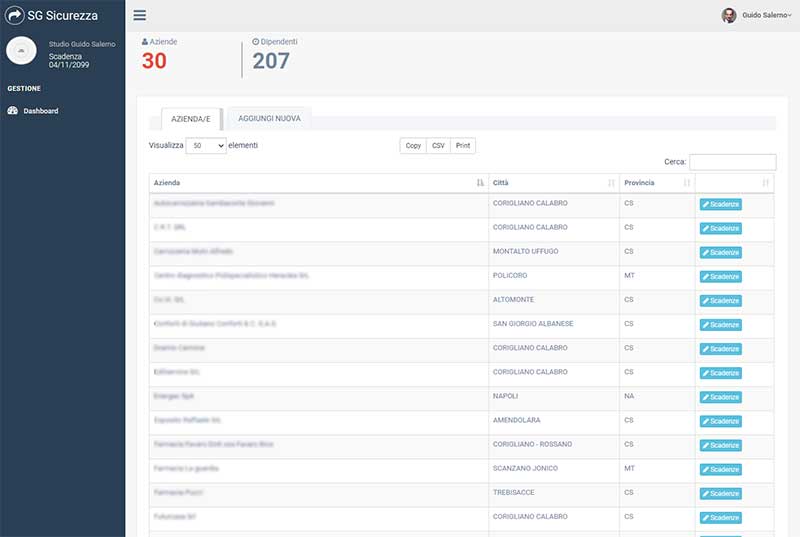800x537 pixels.
Task: Open Scadenze for the SAN GIORGIO ALBANESE row
Action: (x=720, y=325)
